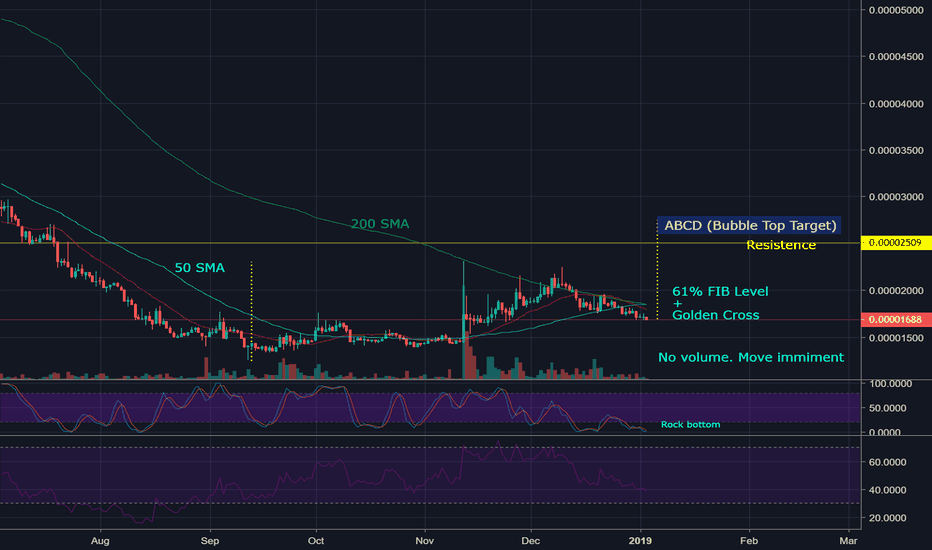The height and width of the screenshot is (550, 932).
Task: Click the 100.0000 stochastic axis label
Action: (x=890, y=384)
